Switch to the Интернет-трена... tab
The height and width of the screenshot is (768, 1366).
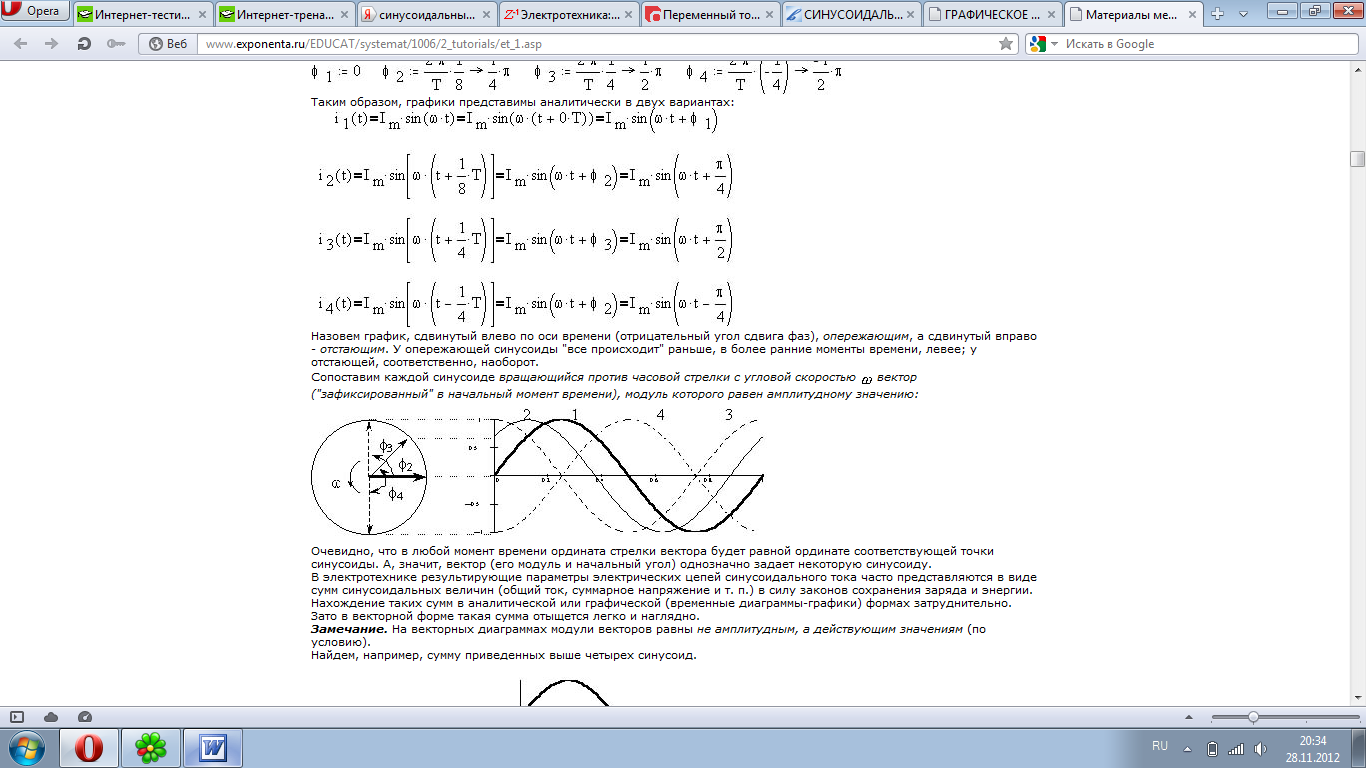coord(284,14)
